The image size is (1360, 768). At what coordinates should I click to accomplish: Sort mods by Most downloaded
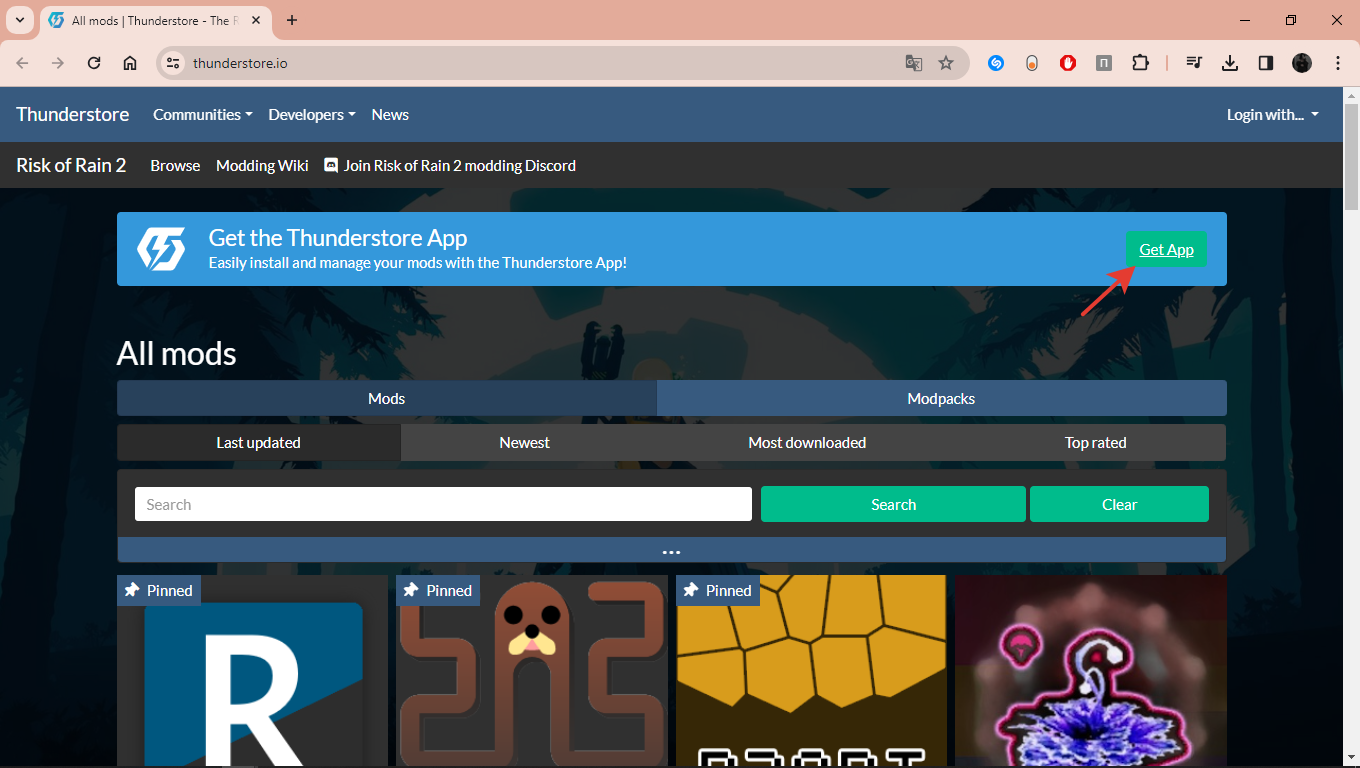pyautogui.click(x=807, y=442)
